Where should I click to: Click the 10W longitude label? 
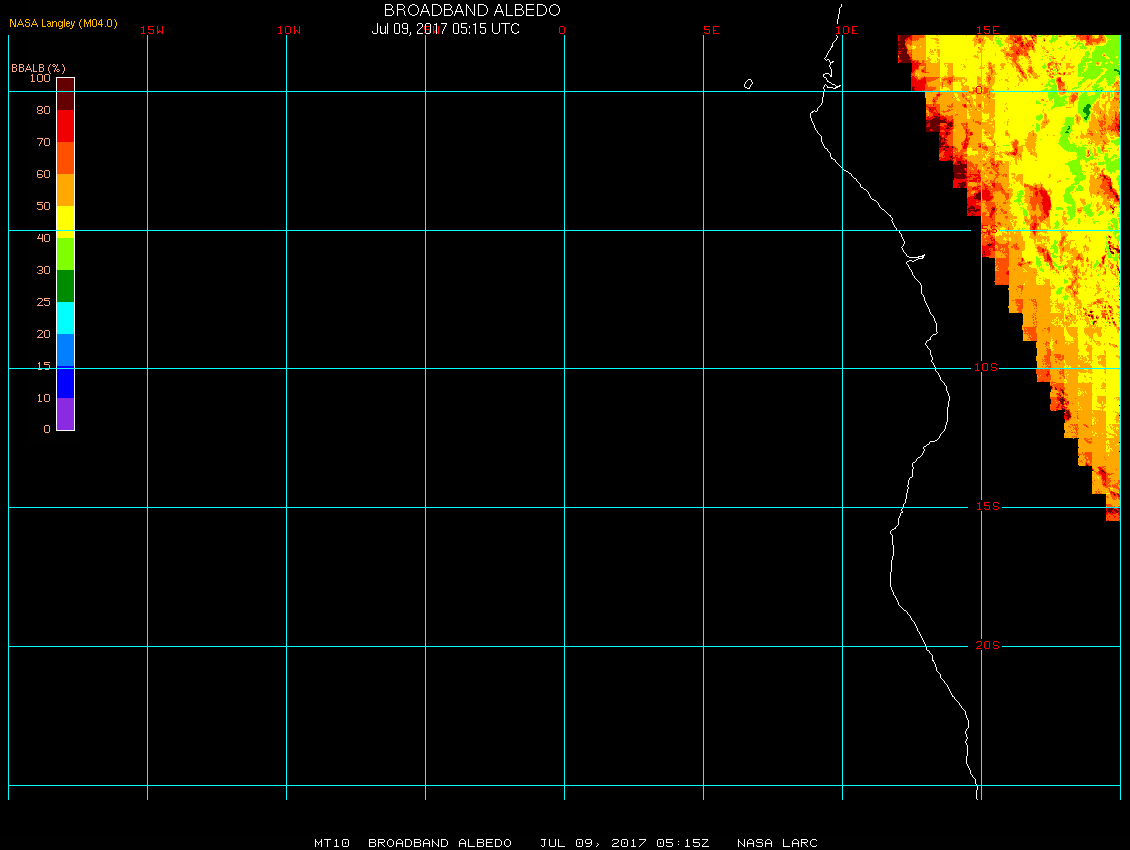tap(289, 30)
